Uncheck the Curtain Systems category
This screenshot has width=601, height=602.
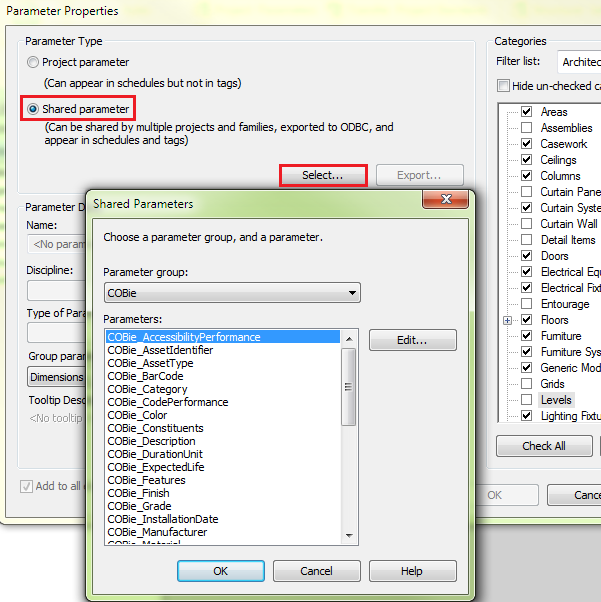526,208
